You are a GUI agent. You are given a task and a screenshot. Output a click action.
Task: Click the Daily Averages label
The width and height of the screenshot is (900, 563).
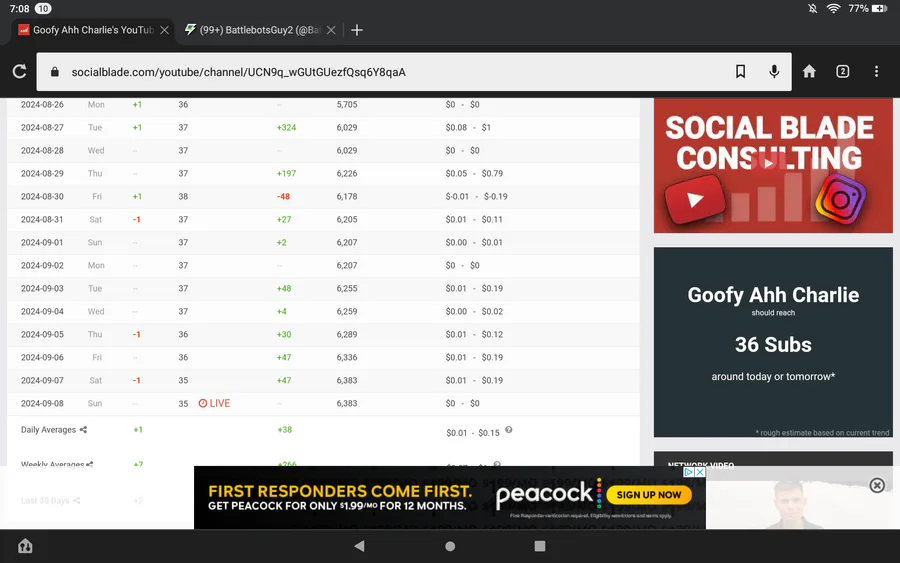coord(48,429)
